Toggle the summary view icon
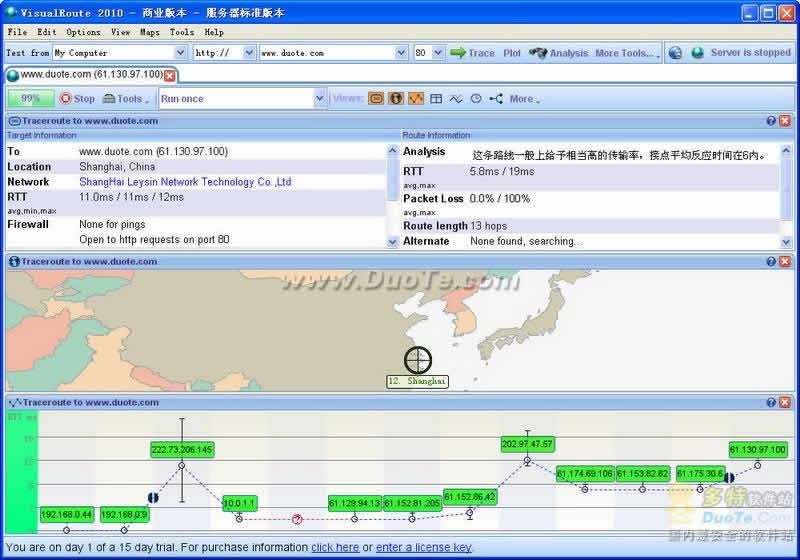 (376, 98)
